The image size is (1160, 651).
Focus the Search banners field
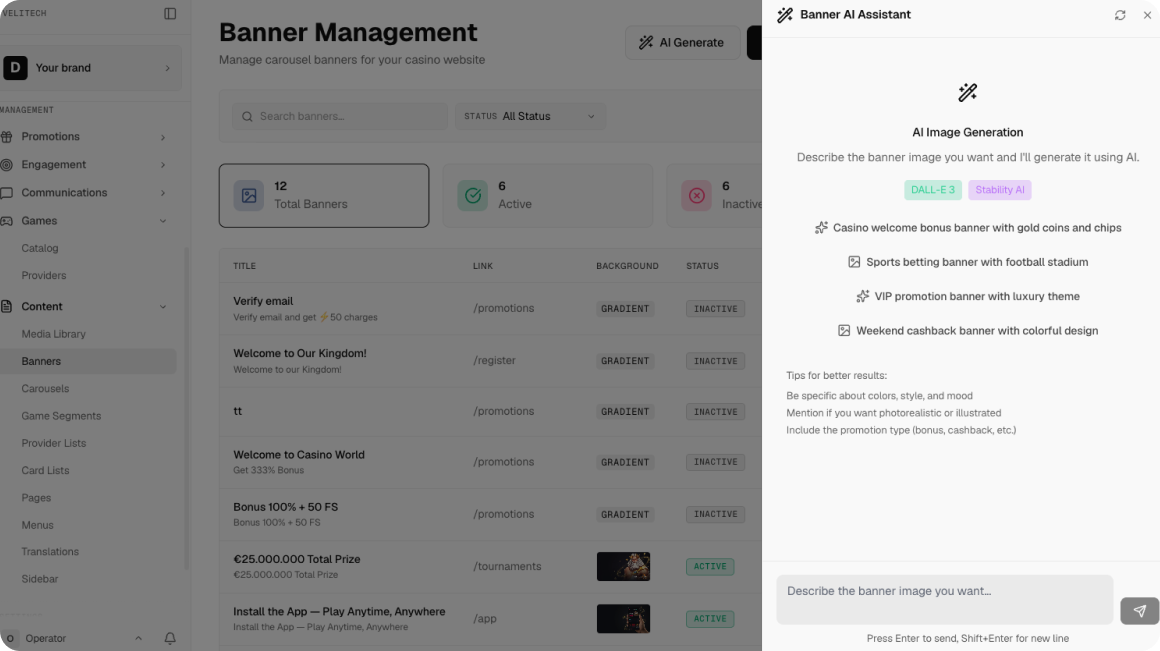point(340,116)
